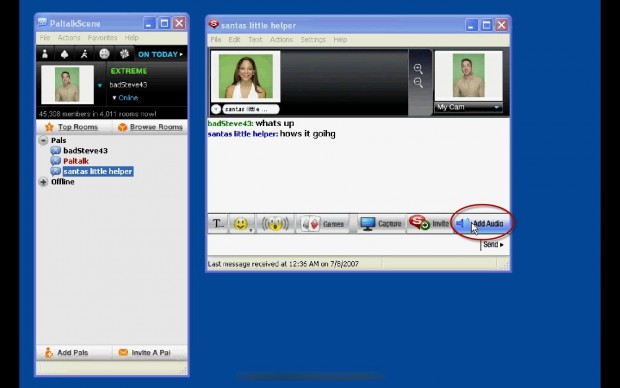The height and width of the screenshot is (388, 620).
Task: Click the running figure icon in PaltalkScene
Action: tap(84, 54)
